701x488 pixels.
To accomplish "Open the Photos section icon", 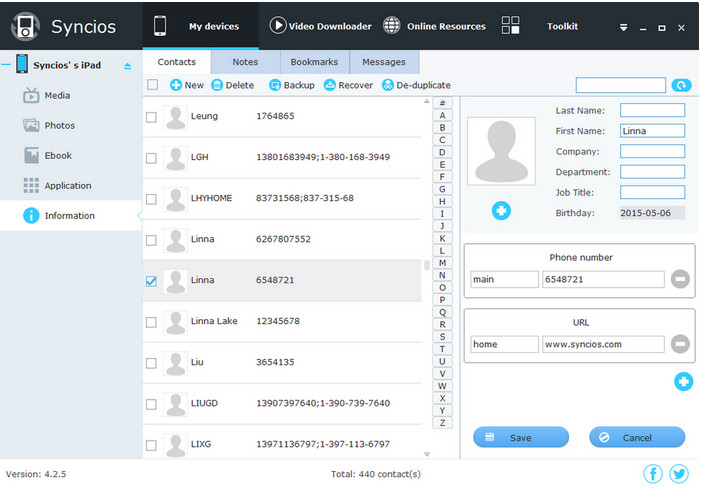I will coord(31,125).
